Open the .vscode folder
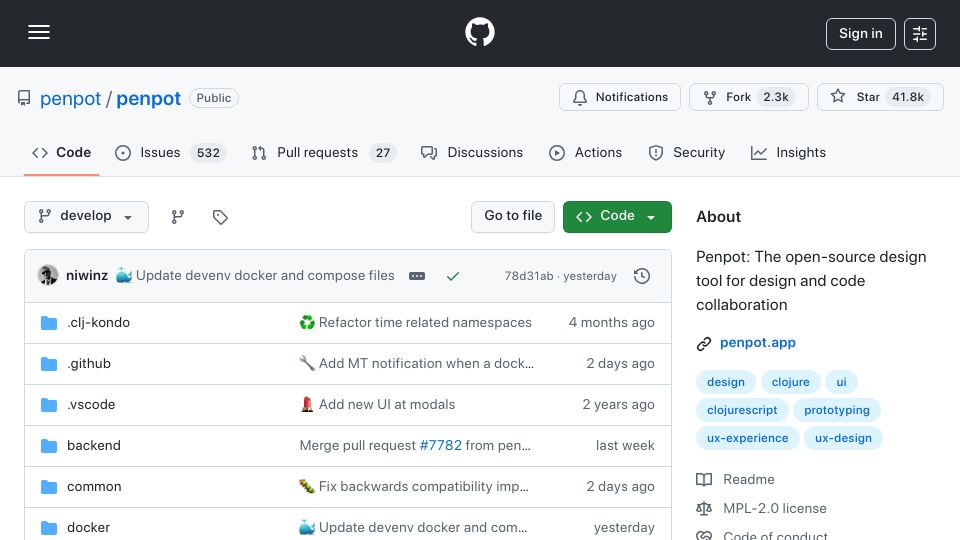The height and width of the screenshot is (540, 960). [x=91, y=405]
